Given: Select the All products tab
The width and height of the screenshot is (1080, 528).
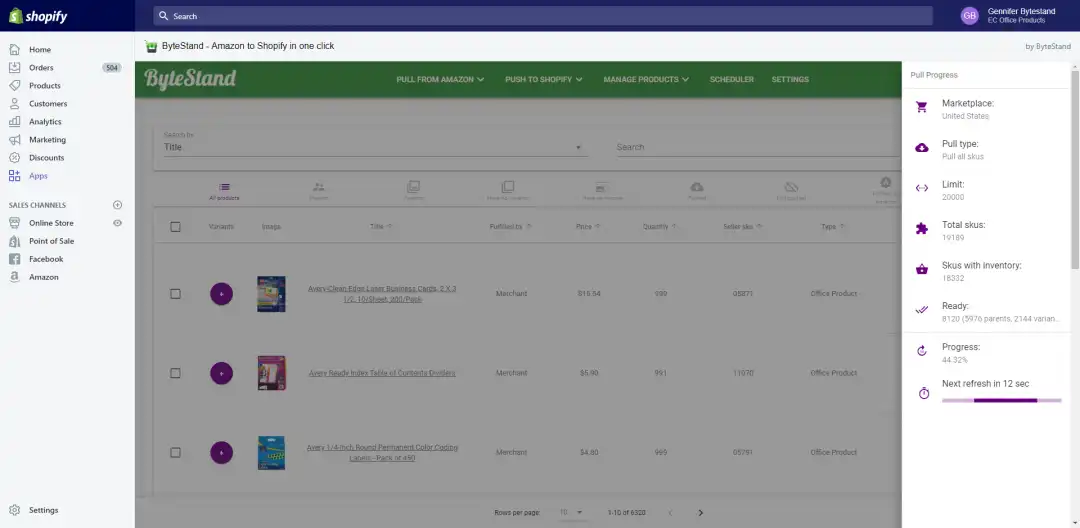Looking at the screenshot, I should point(225,191).
